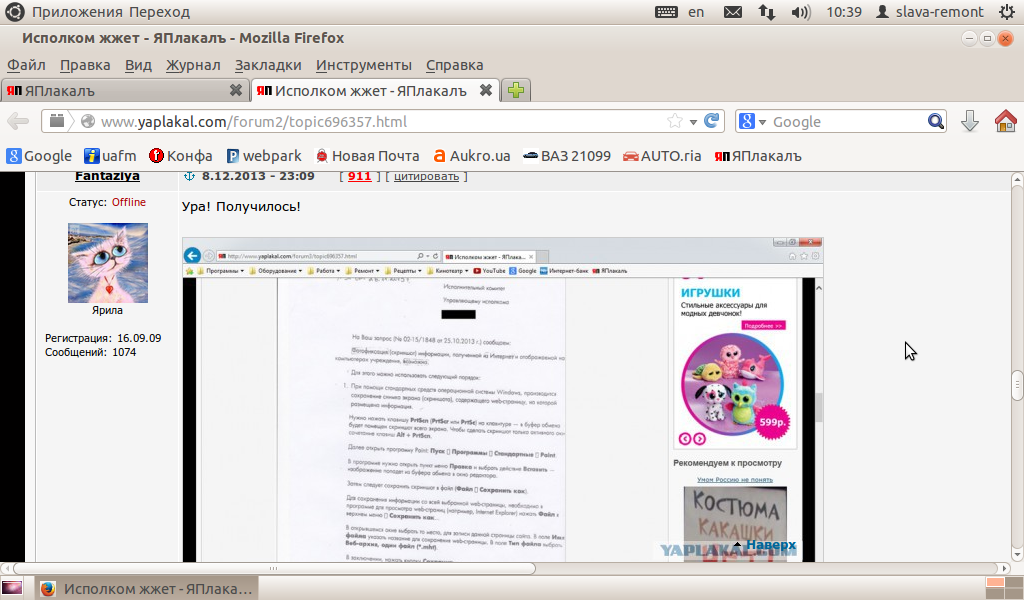
Task: Reload the page with the refresh icon
Action: pos(712,121)
